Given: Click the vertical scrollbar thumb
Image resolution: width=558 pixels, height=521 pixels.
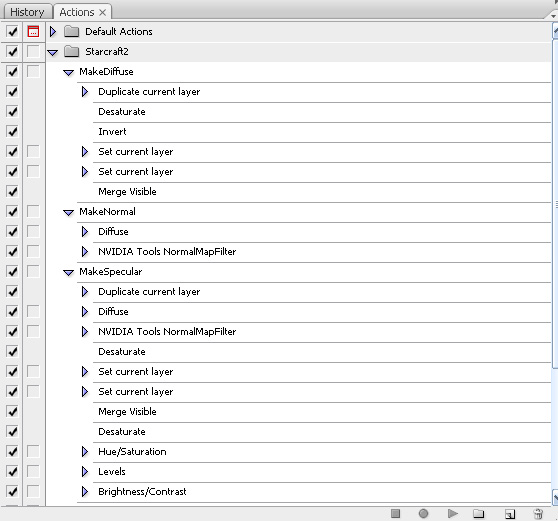Looking at the screenshot, I should click(x=556, y=205).
